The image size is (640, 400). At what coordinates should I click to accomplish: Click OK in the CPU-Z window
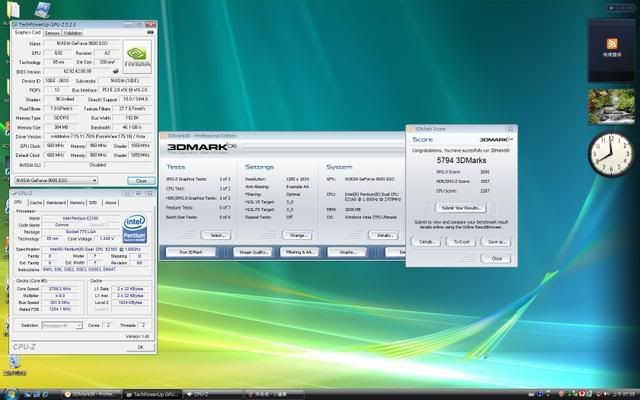pyautogui.click(x=140, y=347)
